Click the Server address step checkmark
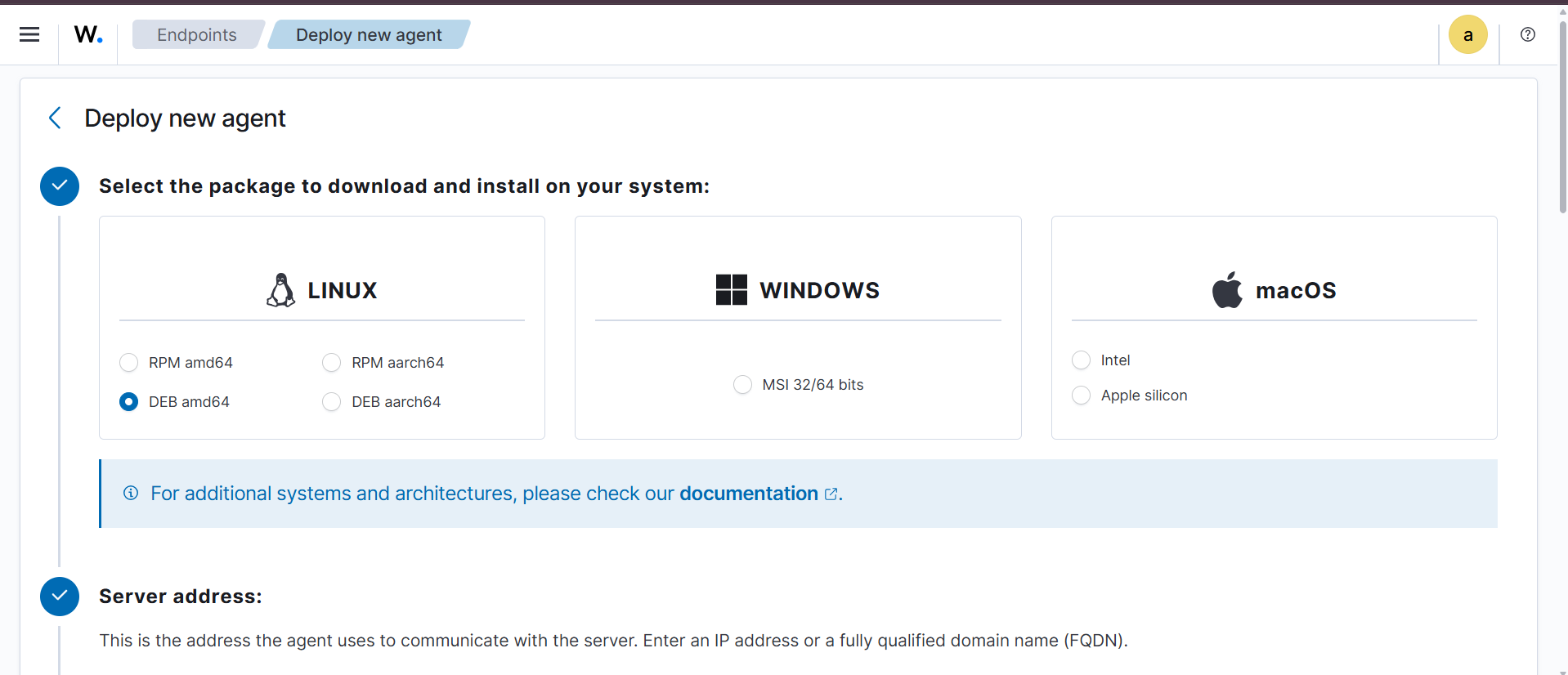 tap(60, 597)
